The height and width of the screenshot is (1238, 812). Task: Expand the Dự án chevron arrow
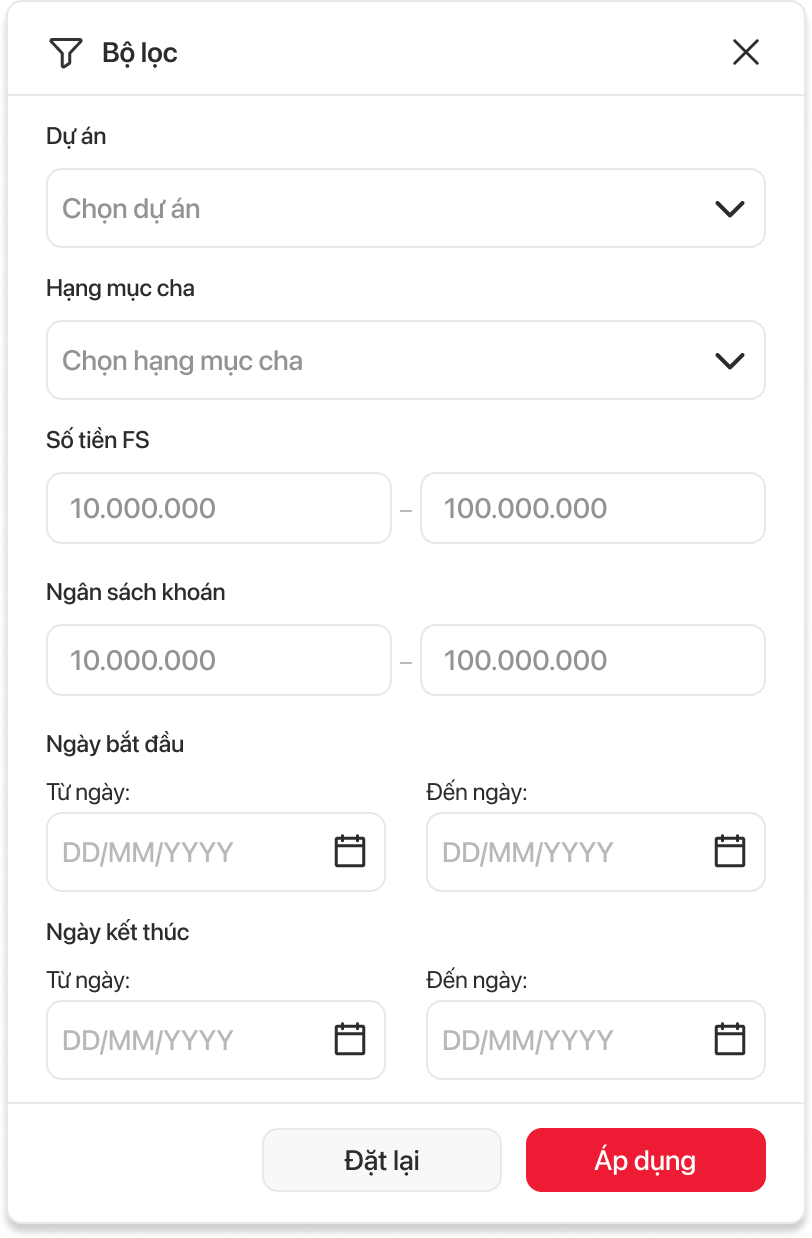click(x=730, y=208)
